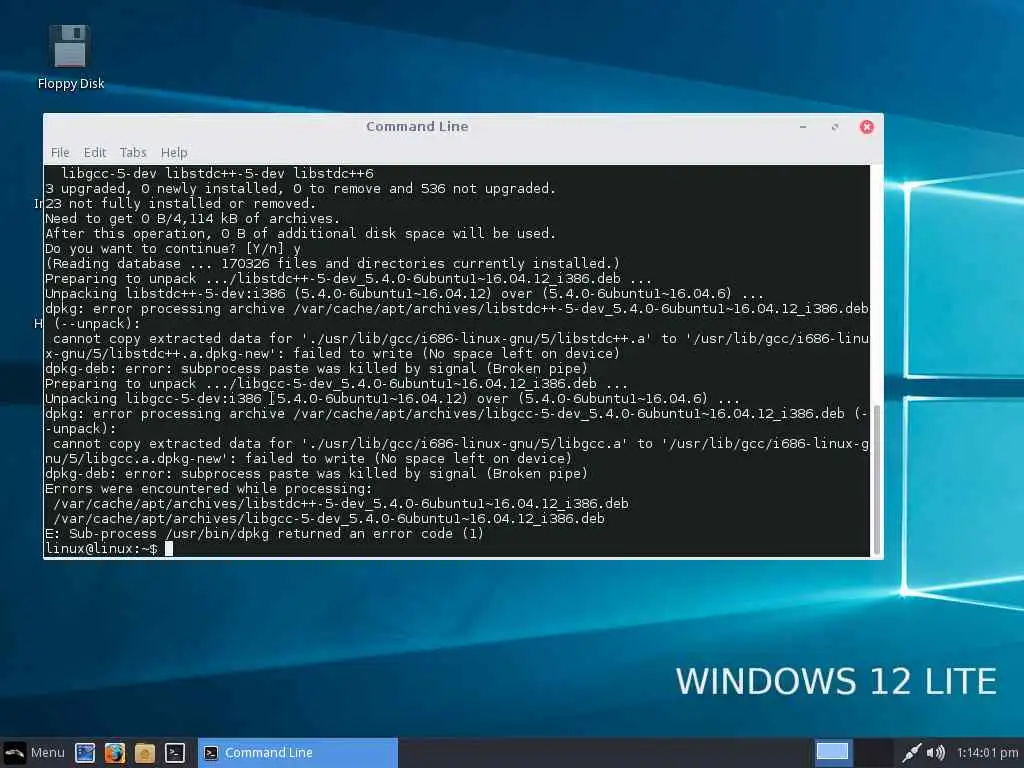Screen dimensions: 1024x768
Task: Open the file manager folder icon
Action: click(145, 753)
